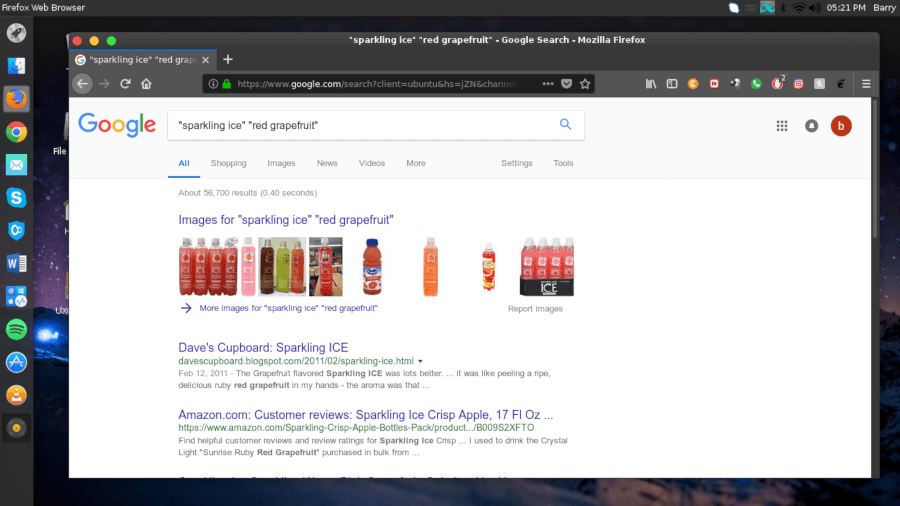Switch to the Videos results tab

(372, 163)
